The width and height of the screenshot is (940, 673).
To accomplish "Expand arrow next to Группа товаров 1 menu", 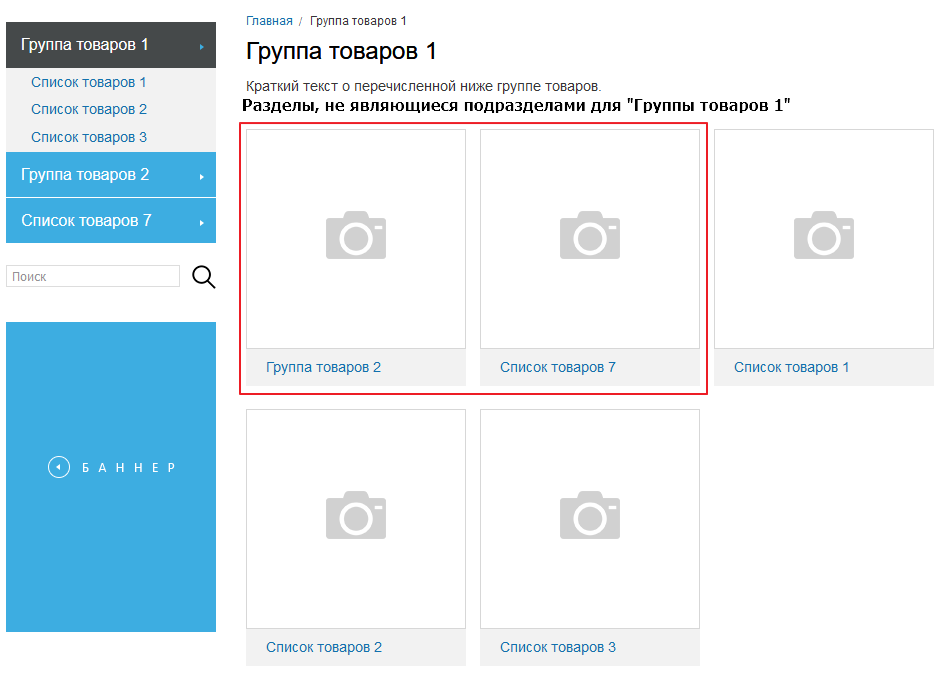I will pyautogui.click(x=202, y=46).
